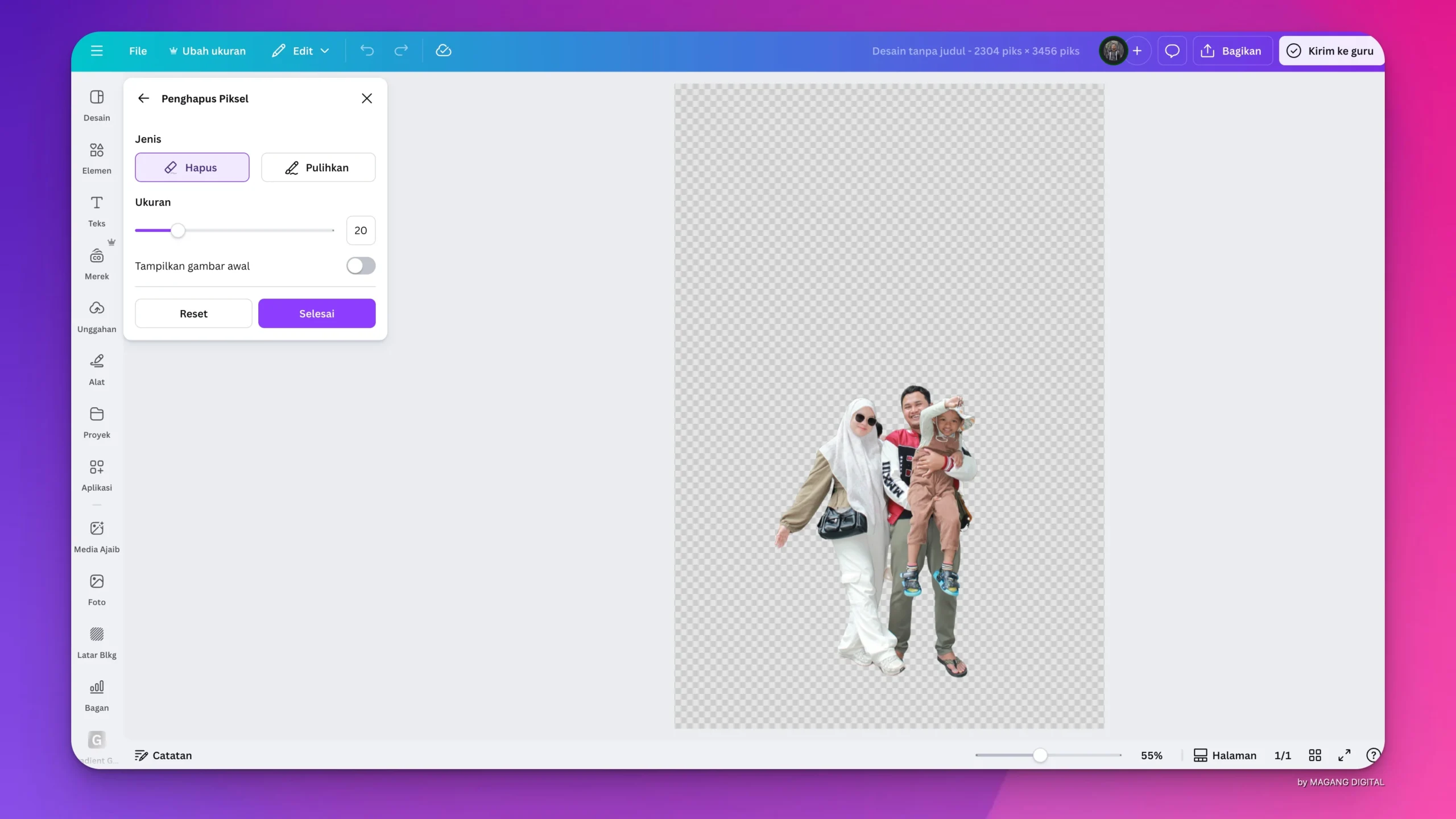
Task: Click the Reset button
Action: 193,313
